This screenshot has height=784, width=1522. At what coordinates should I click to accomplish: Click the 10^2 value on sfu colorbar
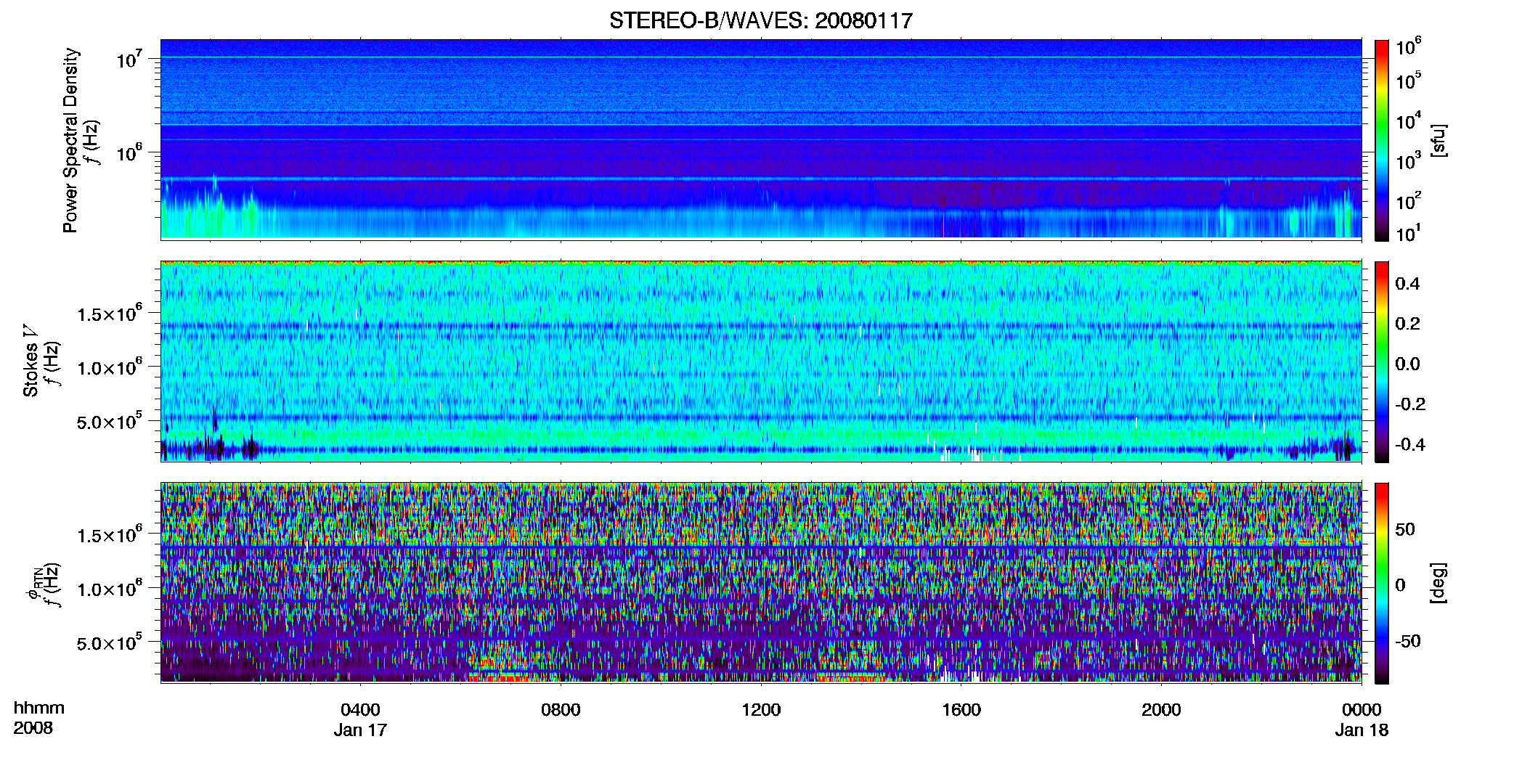(x=1409, y=200)
